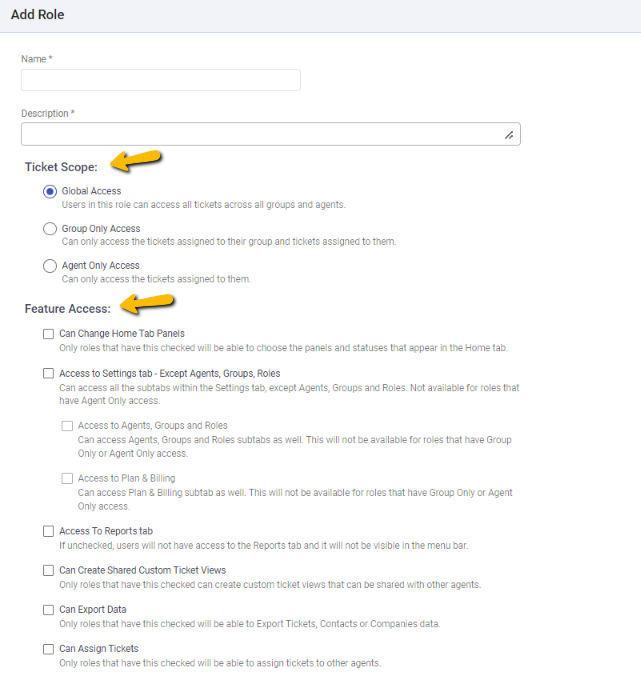Click the Feature Access heading
This screenshot has width=641, height=673.
[67, 309]
